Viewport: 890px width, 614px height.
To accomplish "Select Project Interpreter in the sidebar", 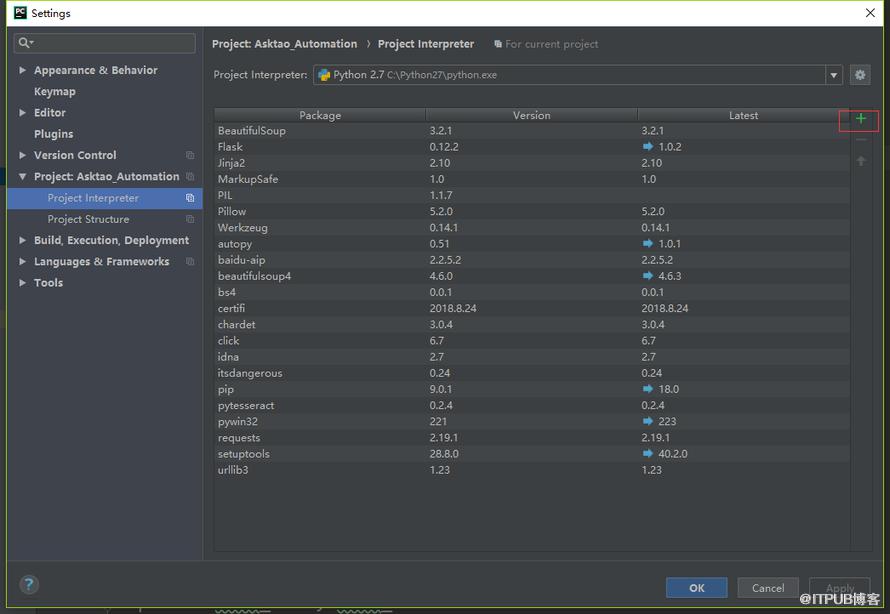I will coord(105,198).
